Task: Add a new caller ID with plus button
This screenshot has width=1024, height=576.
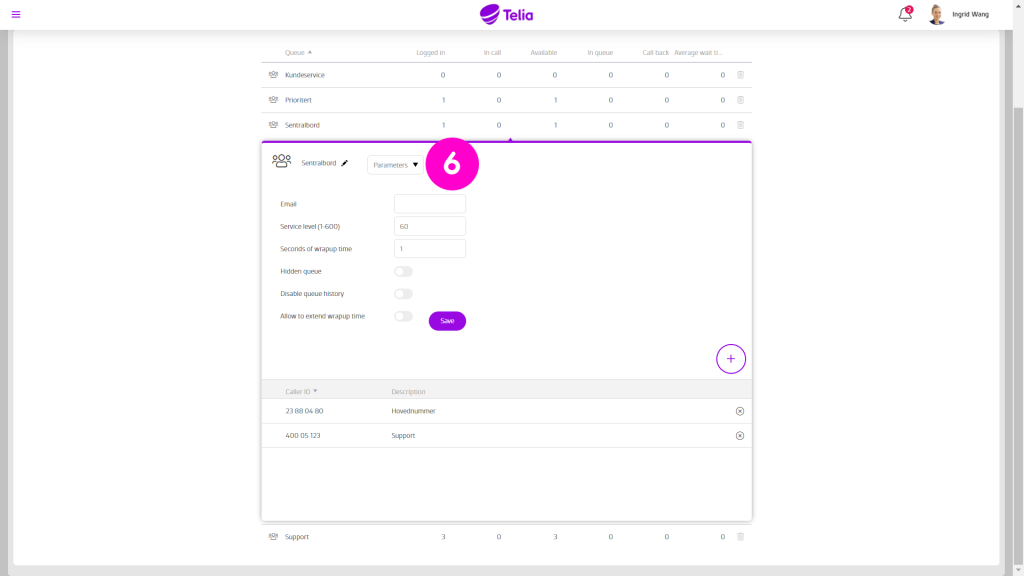Action: pos(731,358)
